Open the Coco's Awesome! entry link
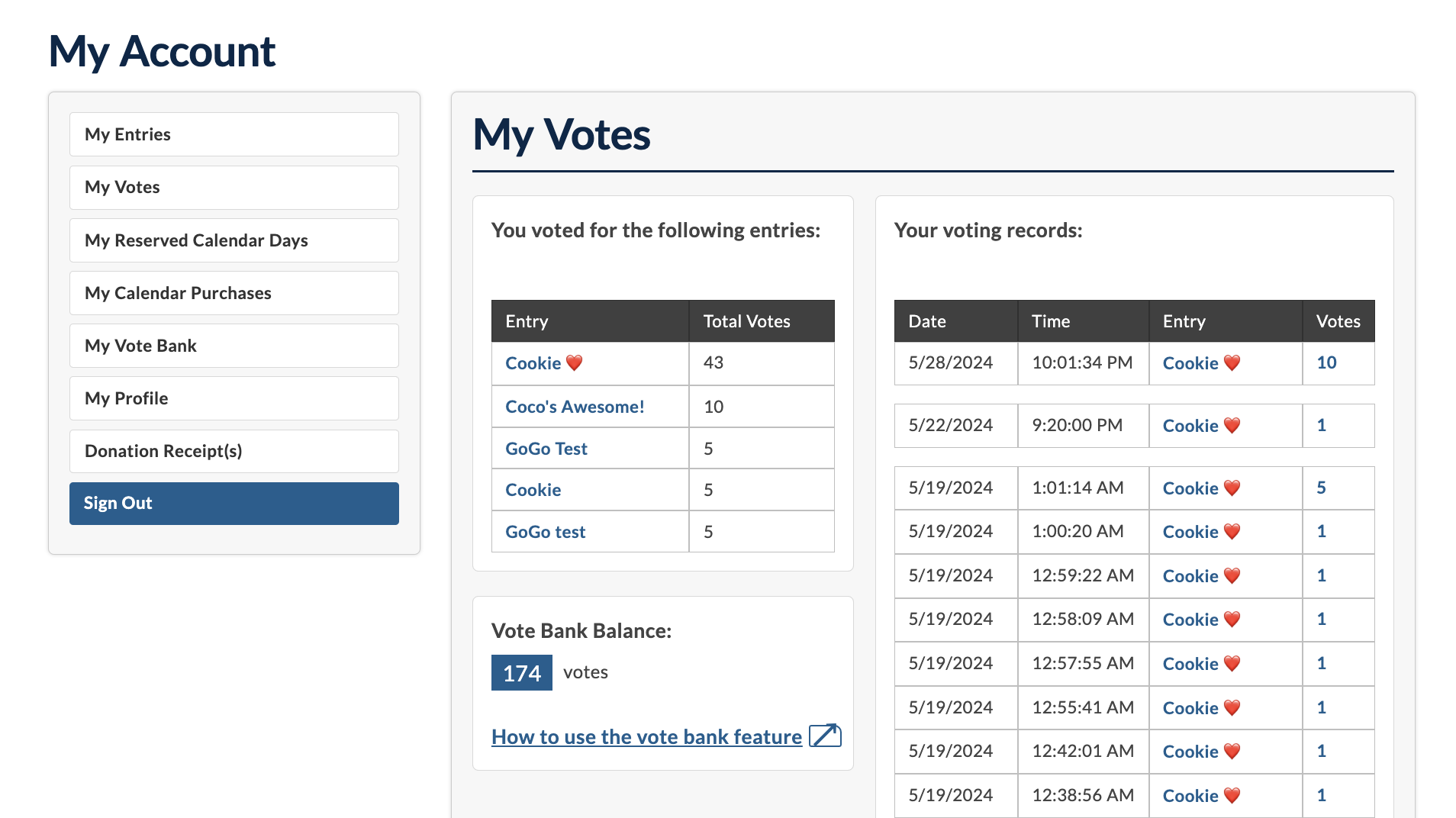Image resolution: width=1456 pixels, height=818 pixels. click(x=575, y=407)
